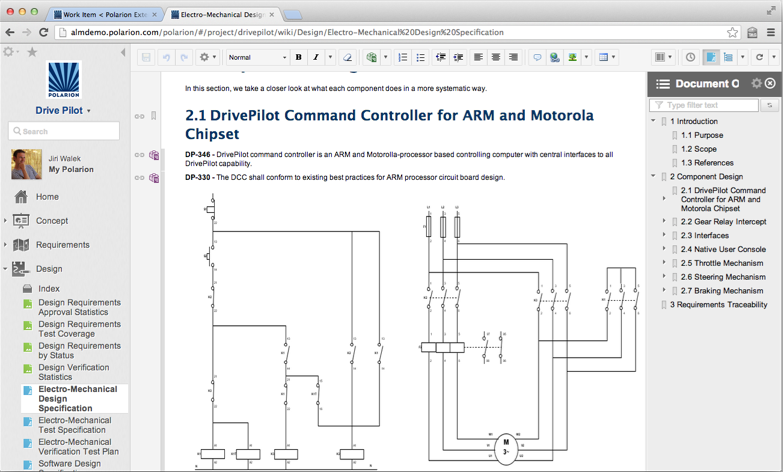
Task: Open more text formatting options arrow
Action: [x=330, y=57]
